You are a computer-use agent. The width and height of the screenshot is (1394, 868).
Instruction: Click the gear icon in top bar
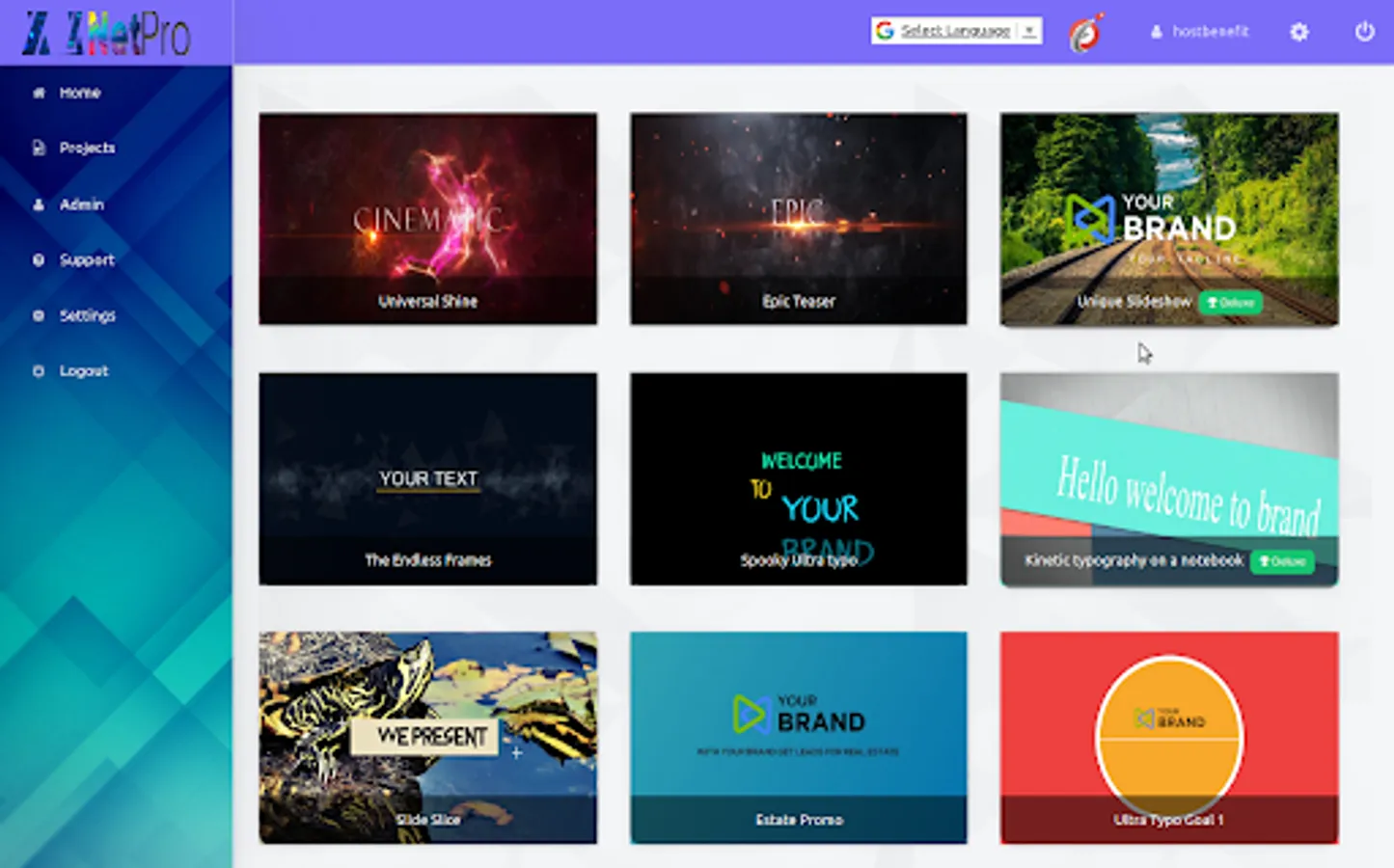click(1299, 32)
